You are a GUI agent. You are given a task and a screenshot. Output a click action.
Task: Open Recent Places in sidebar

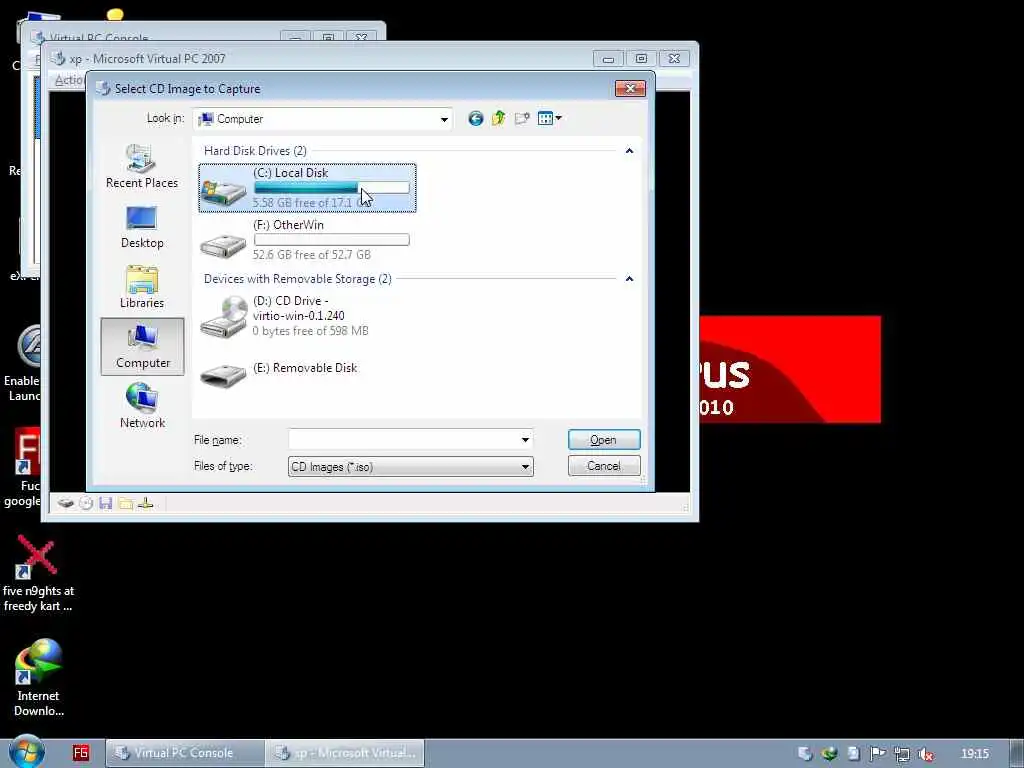pyautogui.click(x=142, y=167)
